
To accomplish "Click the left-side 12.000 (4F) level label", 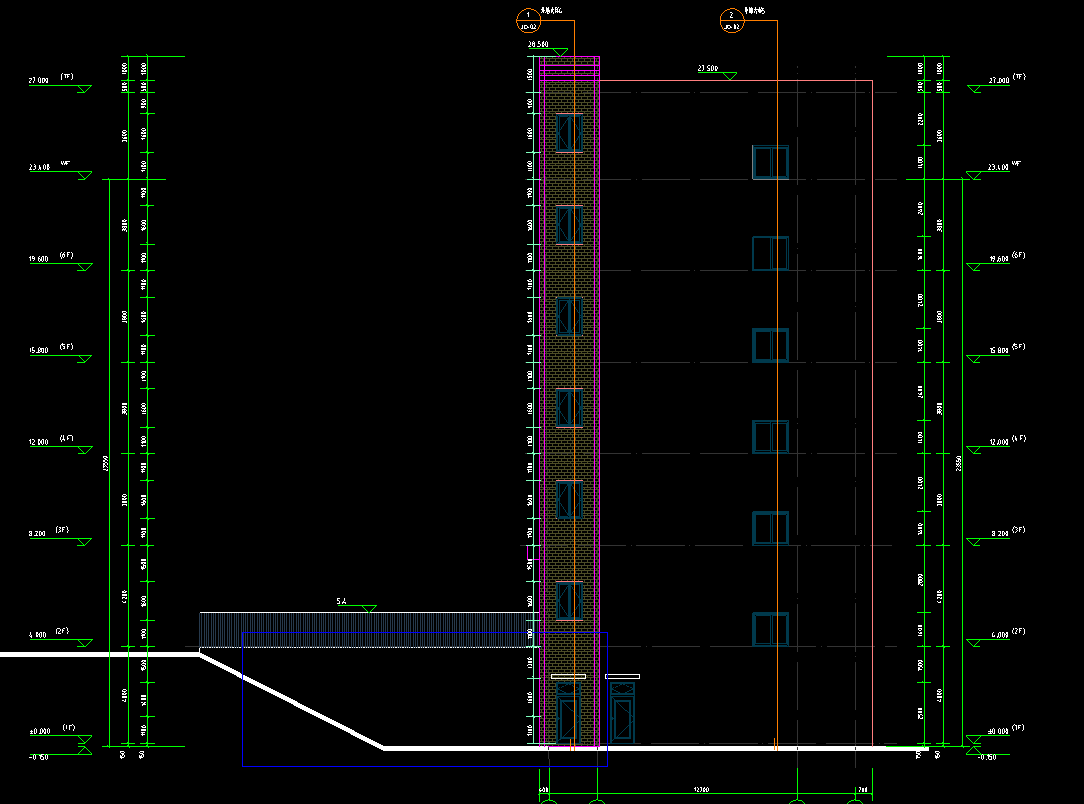I will [40, 442].
